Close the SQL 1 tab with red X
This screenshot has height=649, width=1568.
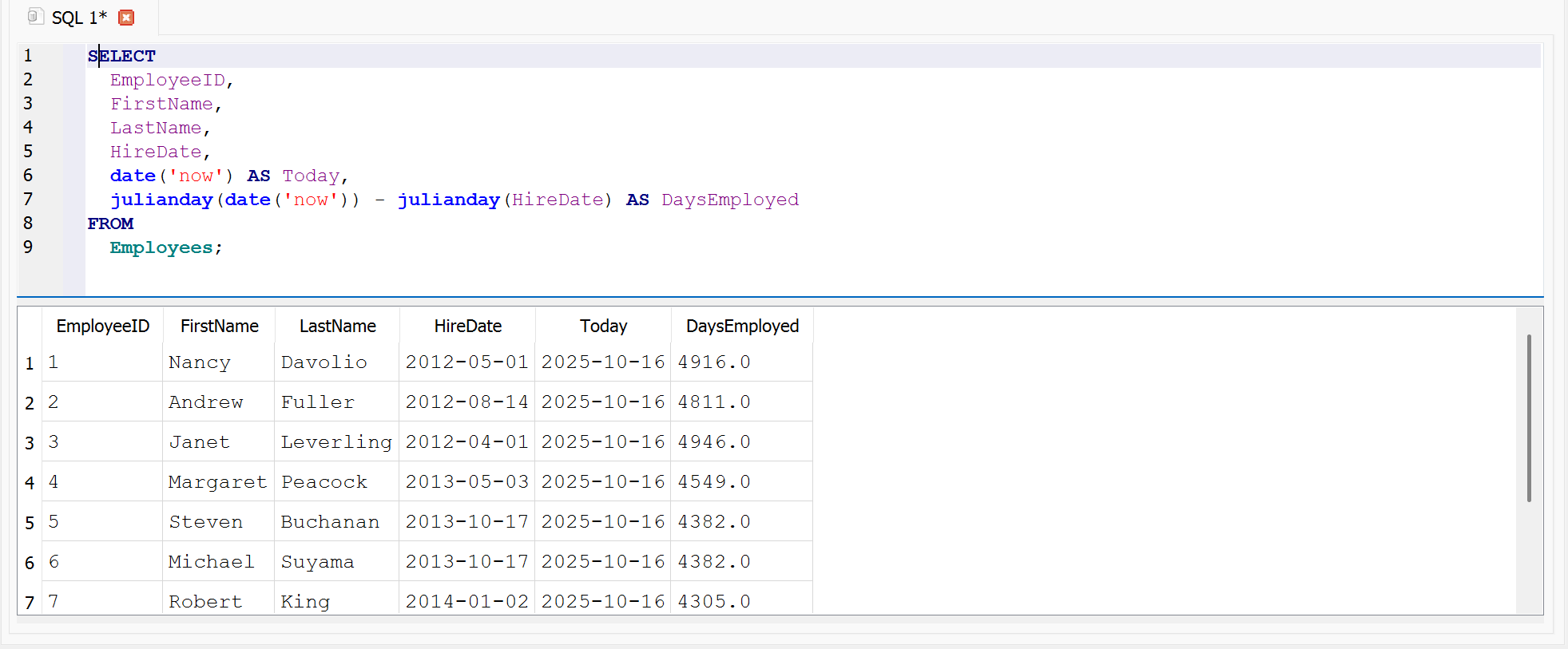[126, 18]
